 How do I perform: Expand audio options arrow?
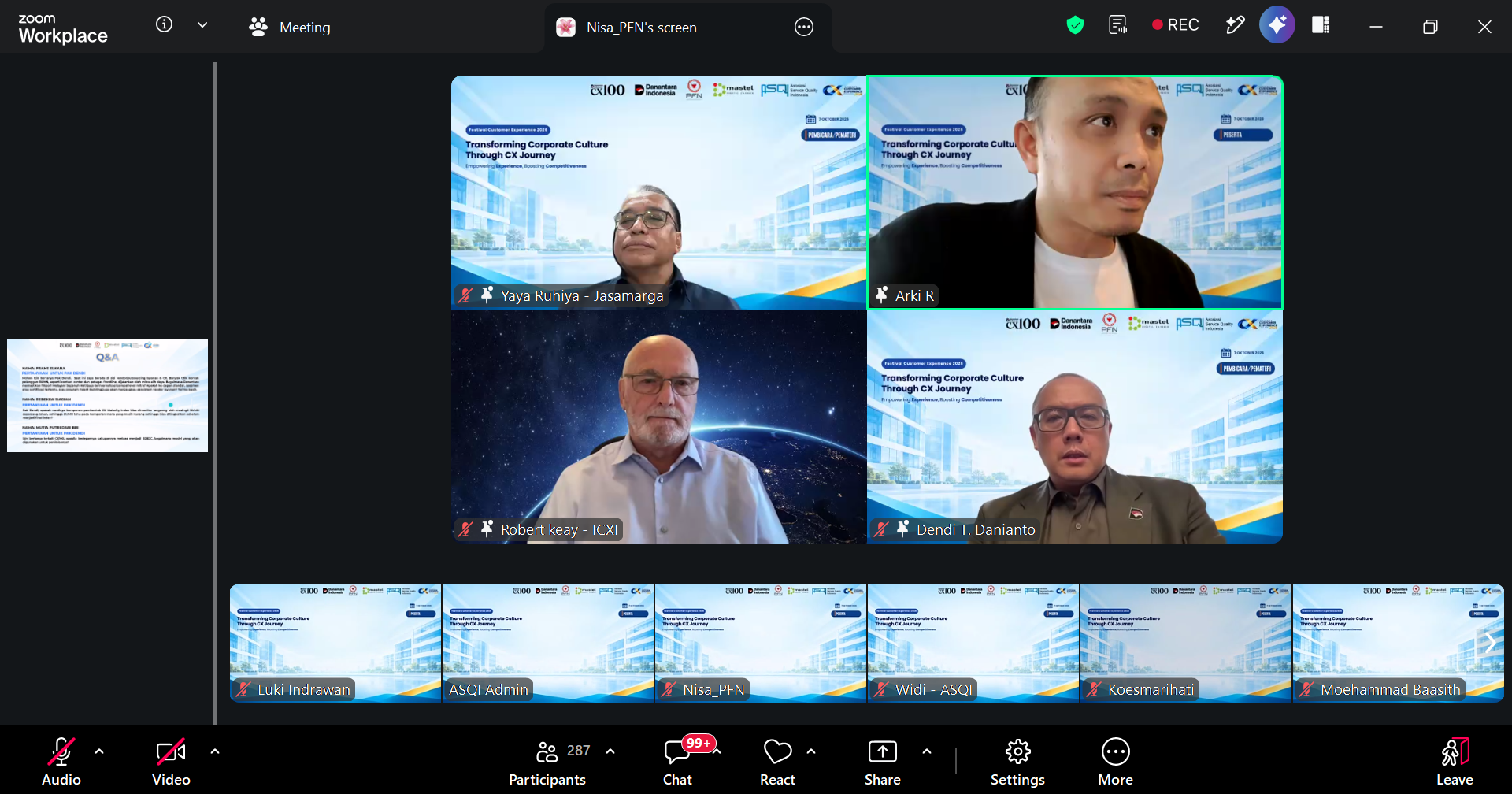point(99,751)
